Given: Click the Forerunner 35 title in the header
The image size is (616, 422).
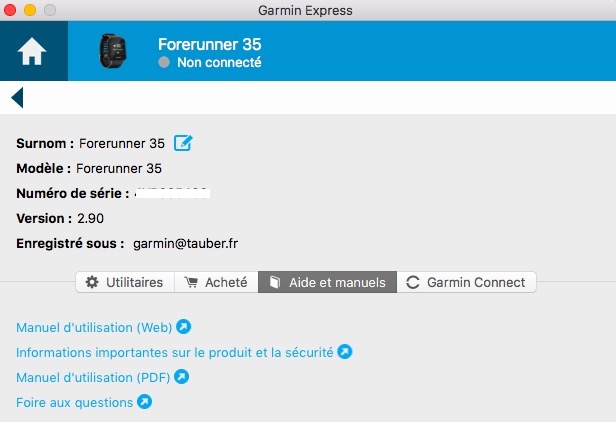Looking at the screenshot, I should [209, 44].
